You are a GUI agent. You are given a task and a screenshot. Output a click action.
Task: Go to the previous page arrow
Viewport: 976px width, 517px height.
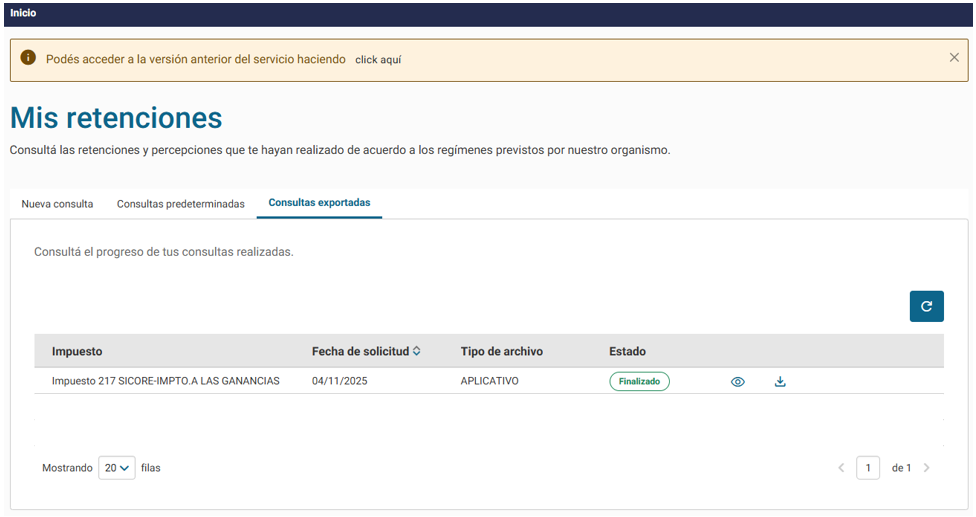841,468
